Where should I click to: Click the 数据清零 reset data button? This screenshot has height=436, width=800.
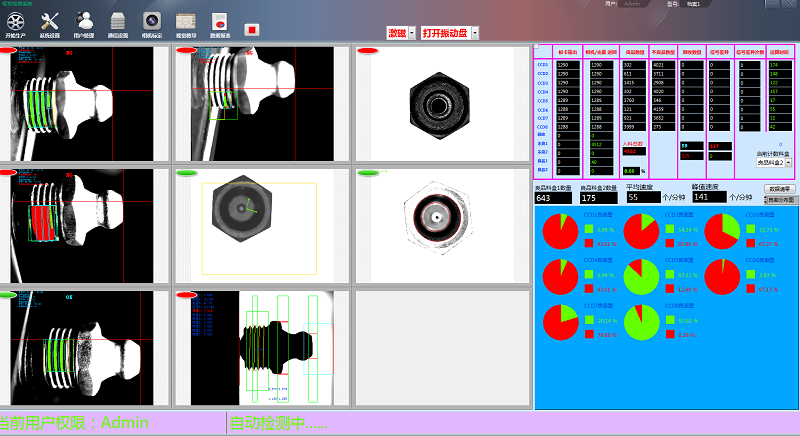coord(780,188)
